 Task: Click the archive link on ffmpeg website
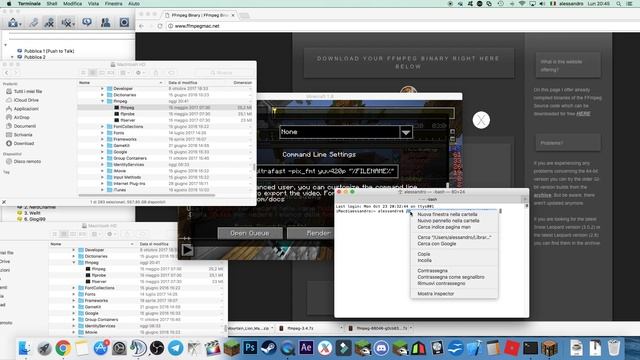click(542, 195)
